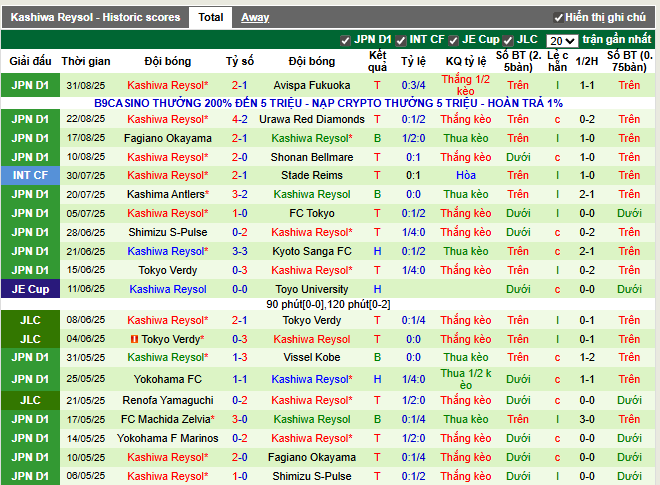This screenshot has width=660, height=485.
Task: Click Kashiwa Reysol in the 31/08/25 row
Action: [168, 85]
